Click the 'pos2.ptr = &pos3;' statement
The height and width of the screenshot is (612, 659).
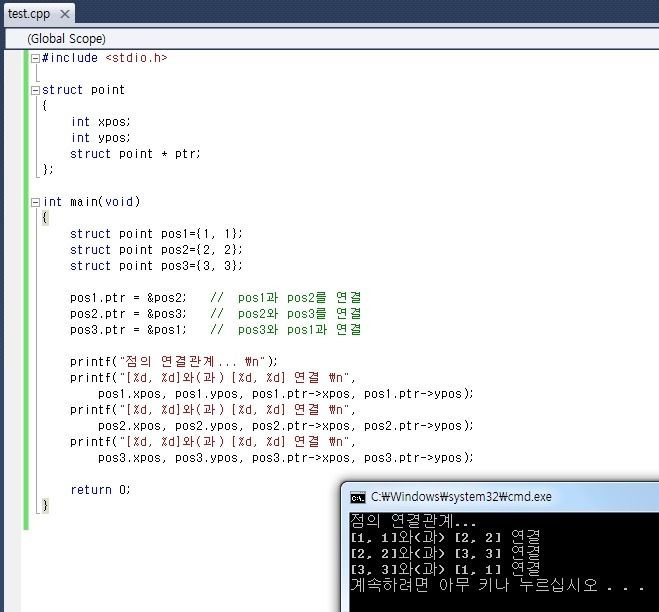(x=128, y=314)
